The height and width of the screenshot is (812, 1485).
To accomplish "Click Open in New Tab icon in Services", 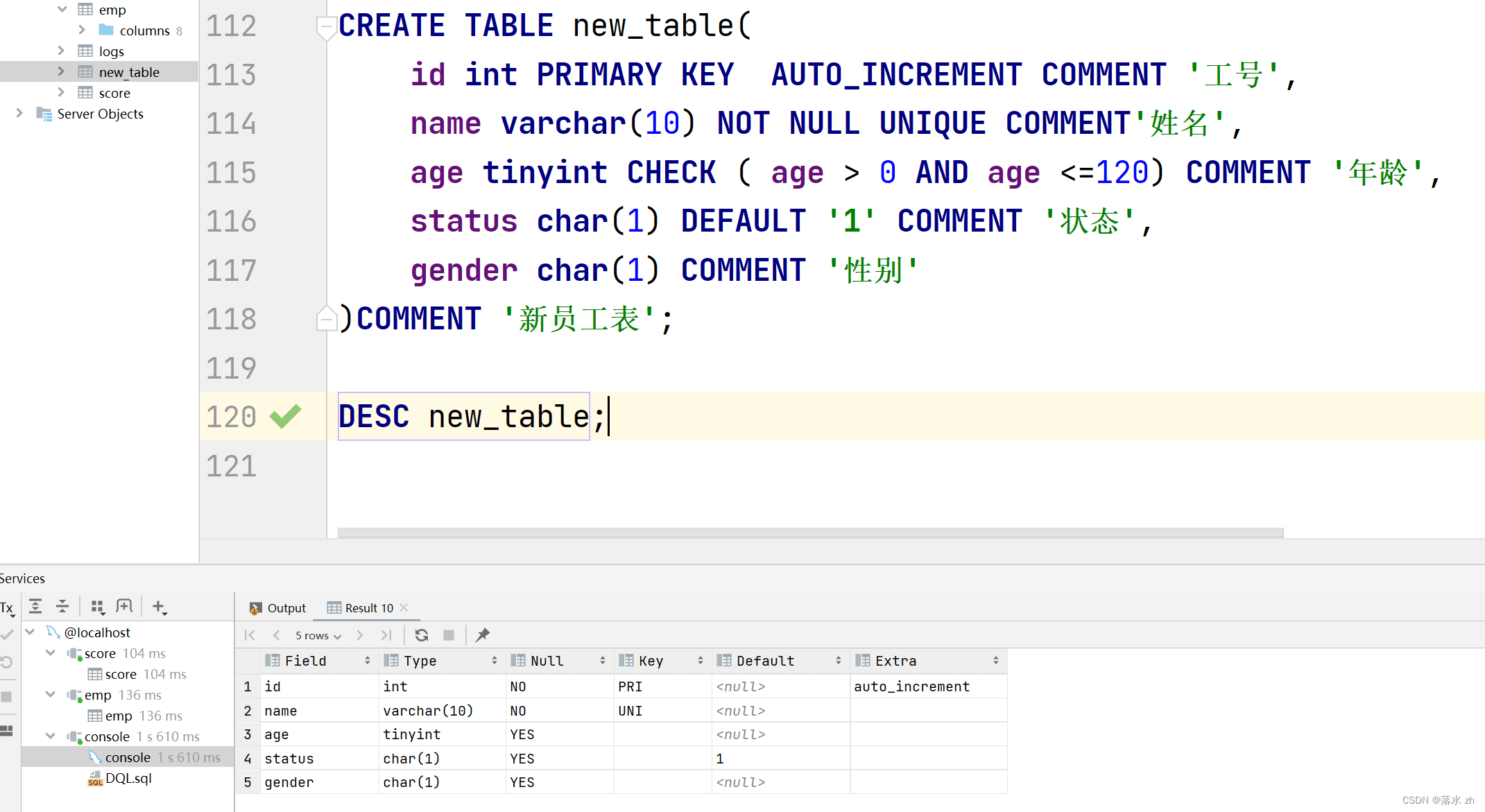I will tap(124, 607).
